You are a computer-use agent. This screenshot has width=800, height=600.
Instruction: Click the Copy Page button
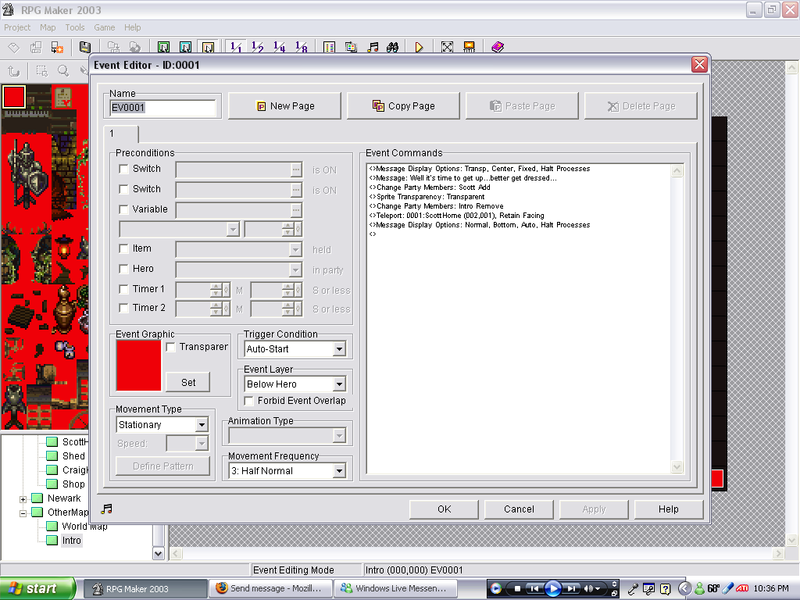click(x=403, y=106)
